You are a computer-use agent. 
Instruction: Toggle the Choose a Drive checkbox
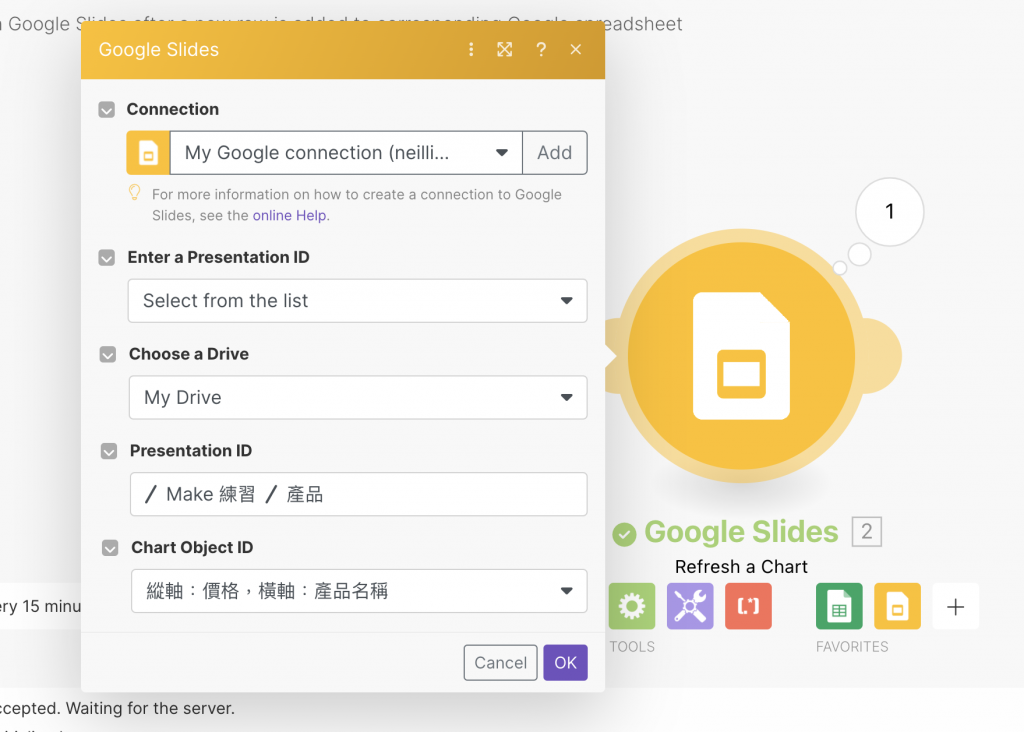[108, 355]
